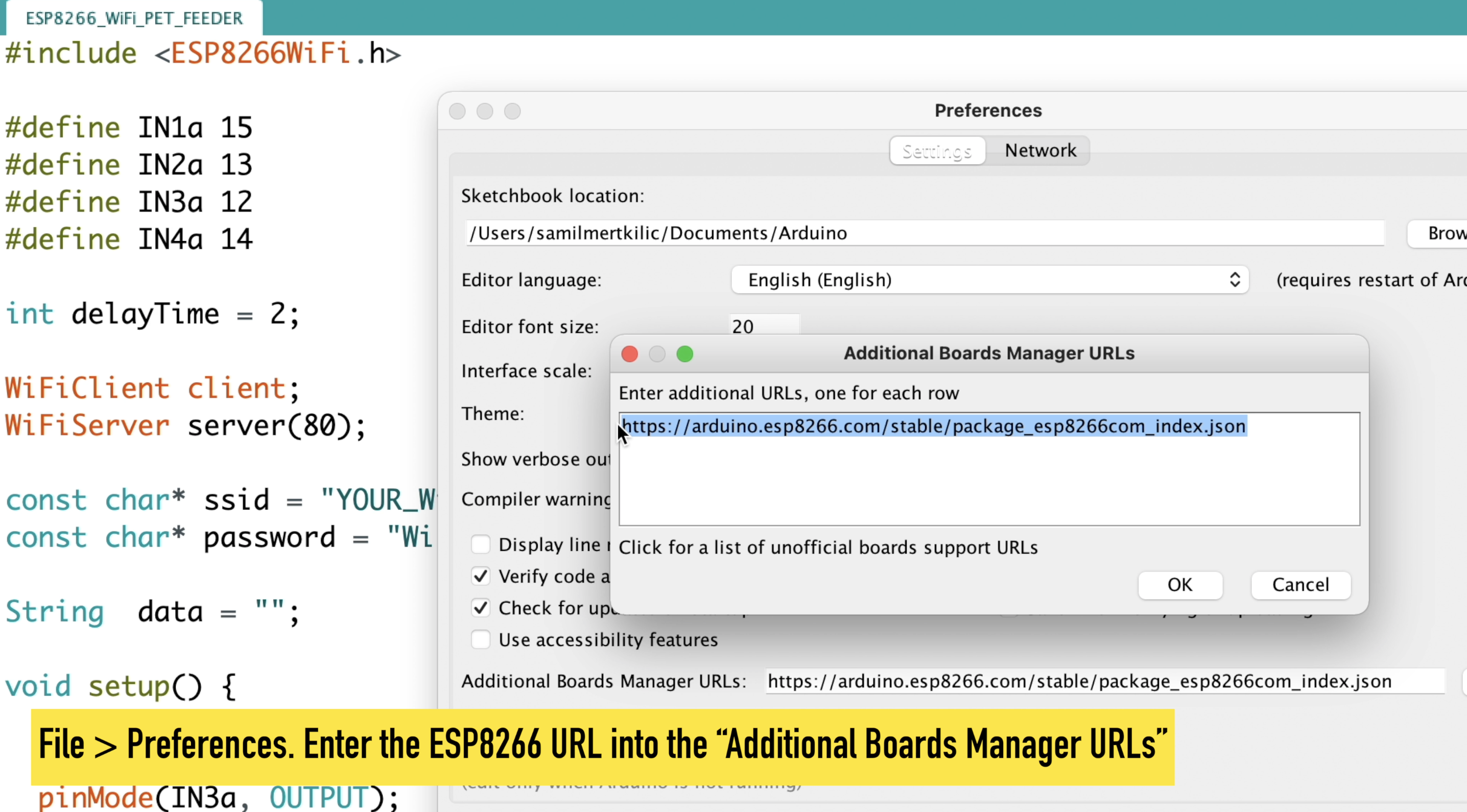Click the 'WiFiServer server(80);' code line
This screenshot has width=1467, height=812.
click(x=185, y=425)
